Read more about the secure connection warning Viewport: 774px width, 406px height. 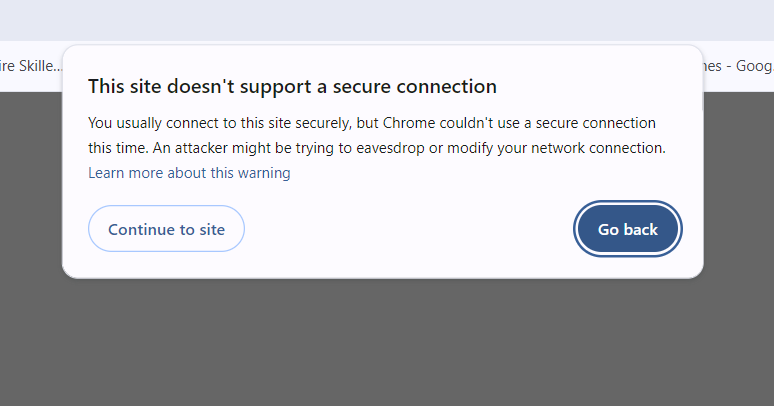click(189, 173)
